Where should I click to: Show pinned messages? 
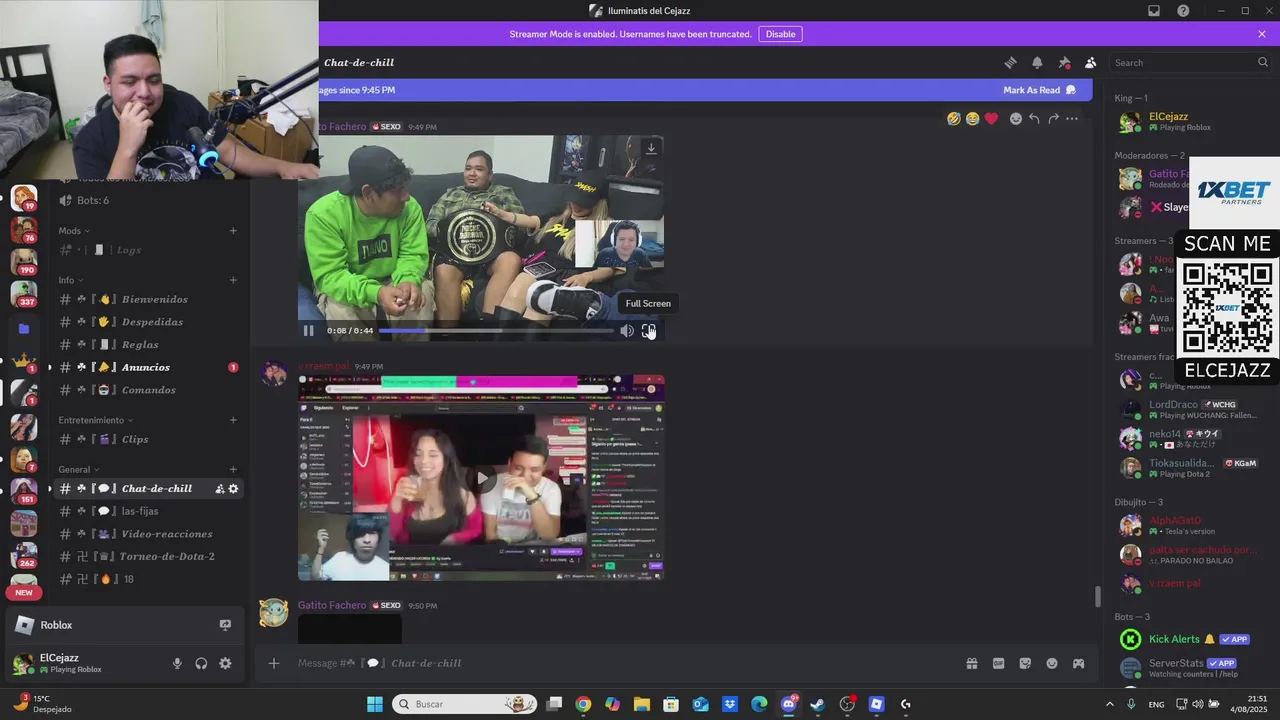point(1064,62)
